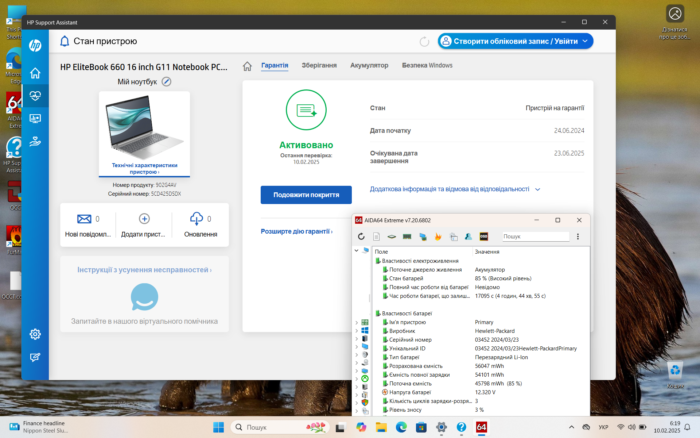Select the Windows logo node in AIDA64 tree
700x438 pixels.
(x=365, y=330)
